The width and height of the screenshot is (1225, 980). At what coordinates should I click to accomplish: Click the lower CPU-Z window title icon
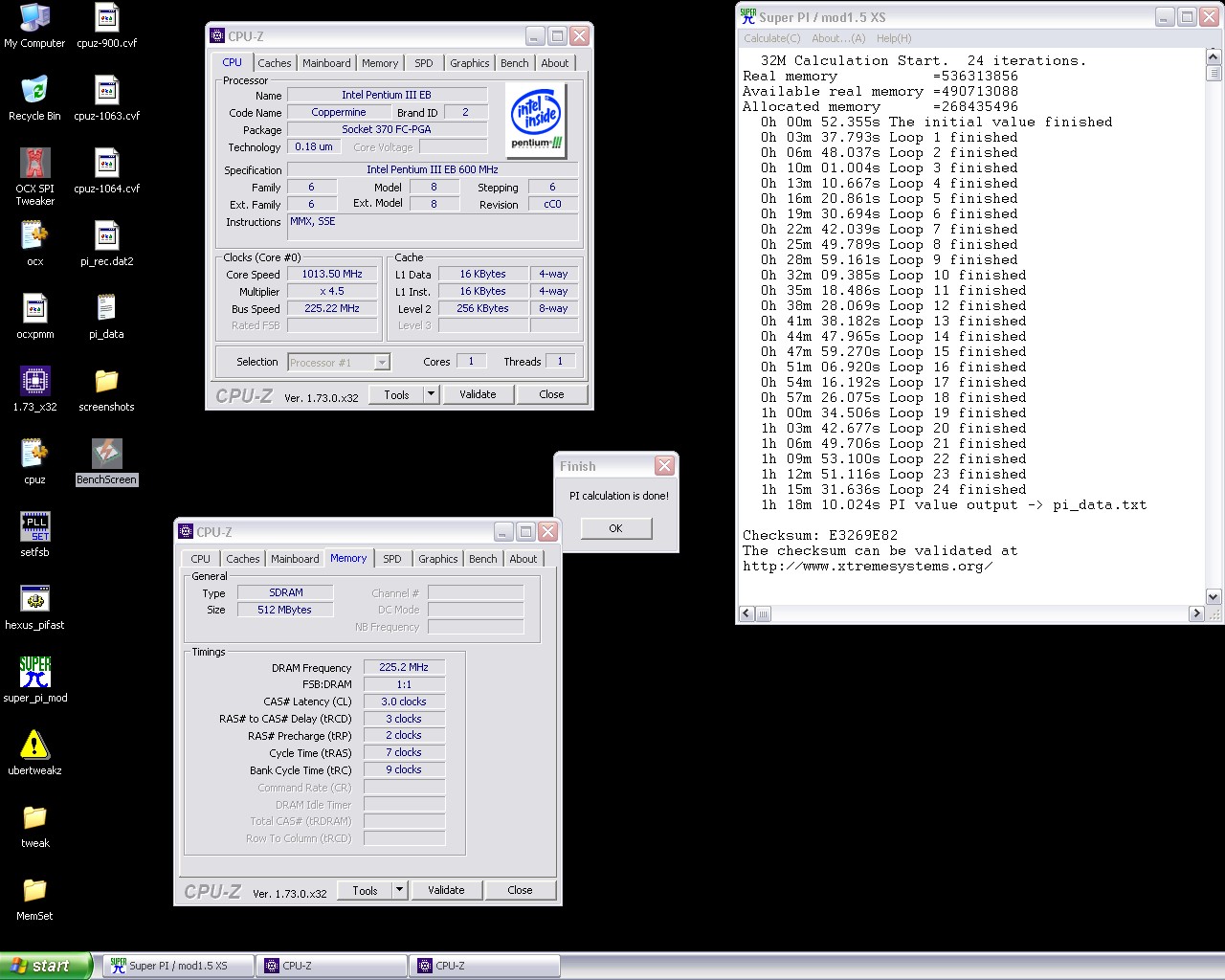point(186,532)
